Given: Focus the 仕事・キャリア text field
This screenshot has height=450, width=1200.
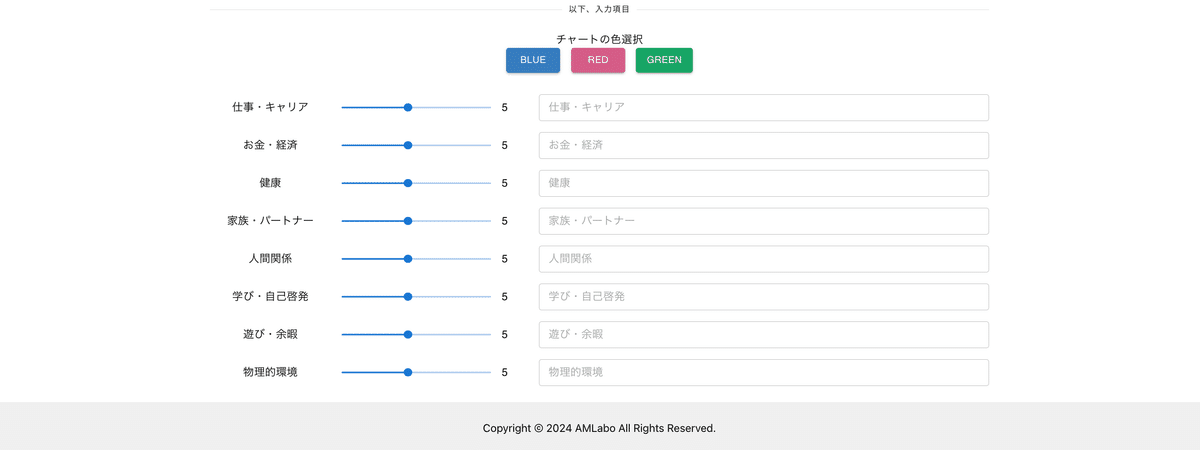Looking at the screenshot, I should (764, 107).
